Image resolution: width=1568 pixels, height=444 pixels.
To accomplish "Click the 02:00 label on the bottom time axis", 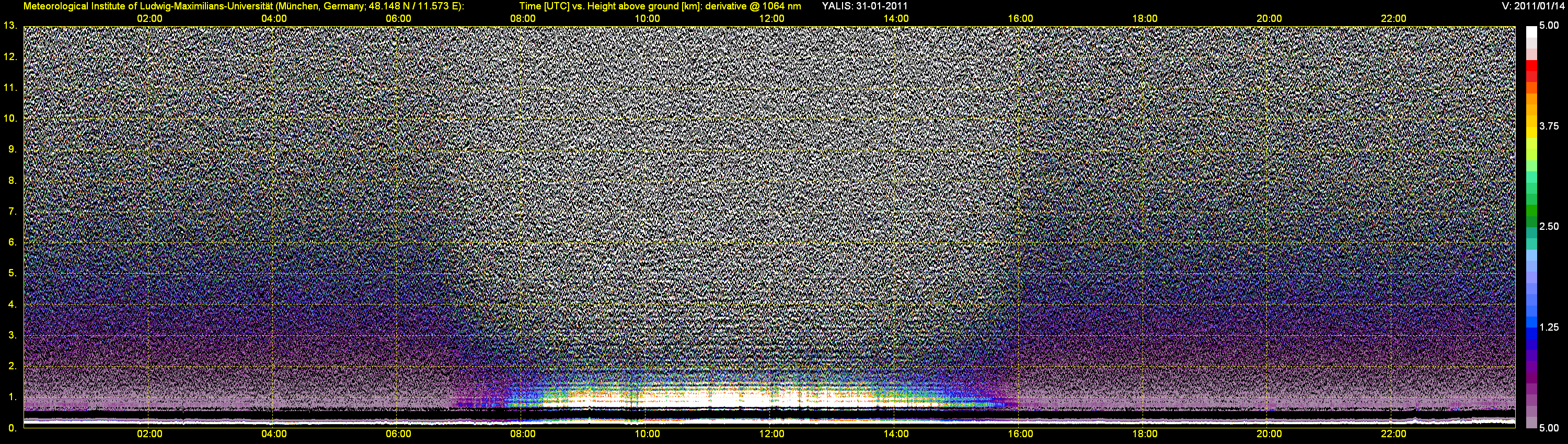I will tap(149, 434).
